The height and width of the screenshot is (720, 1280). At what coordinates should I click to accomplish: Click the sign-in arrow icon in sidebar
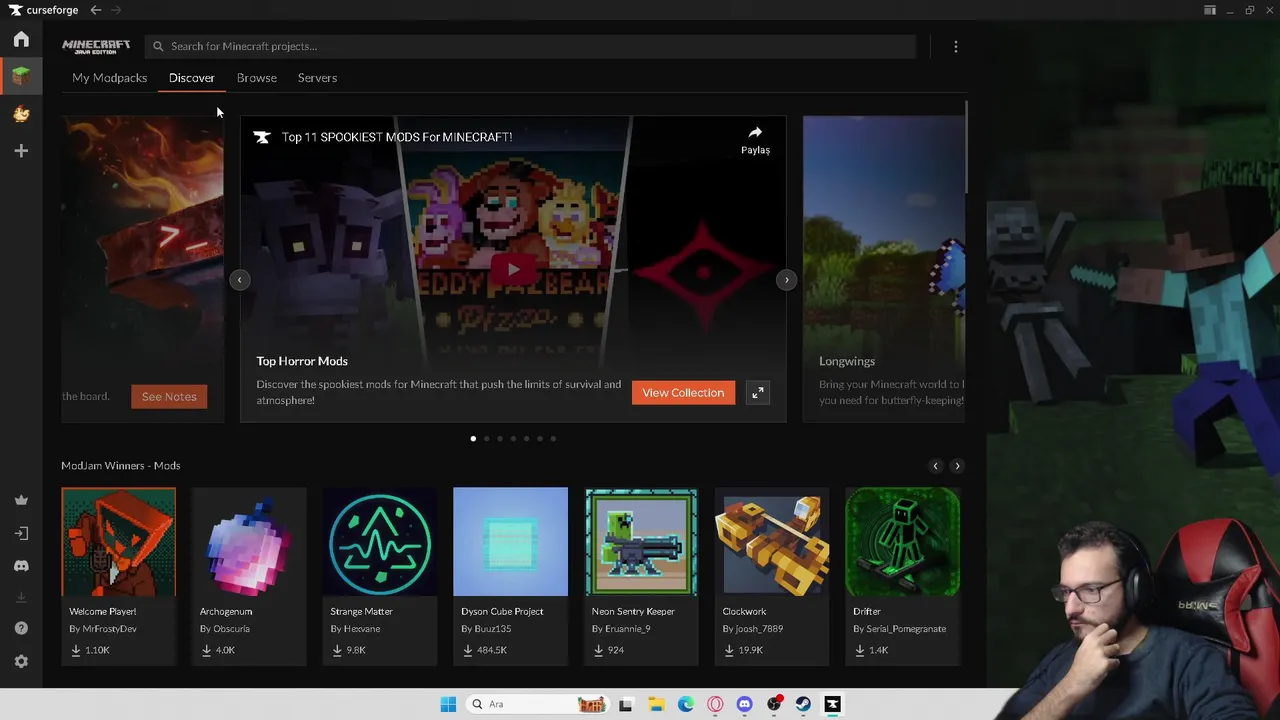pyautogui.click(x=21, y=533)
